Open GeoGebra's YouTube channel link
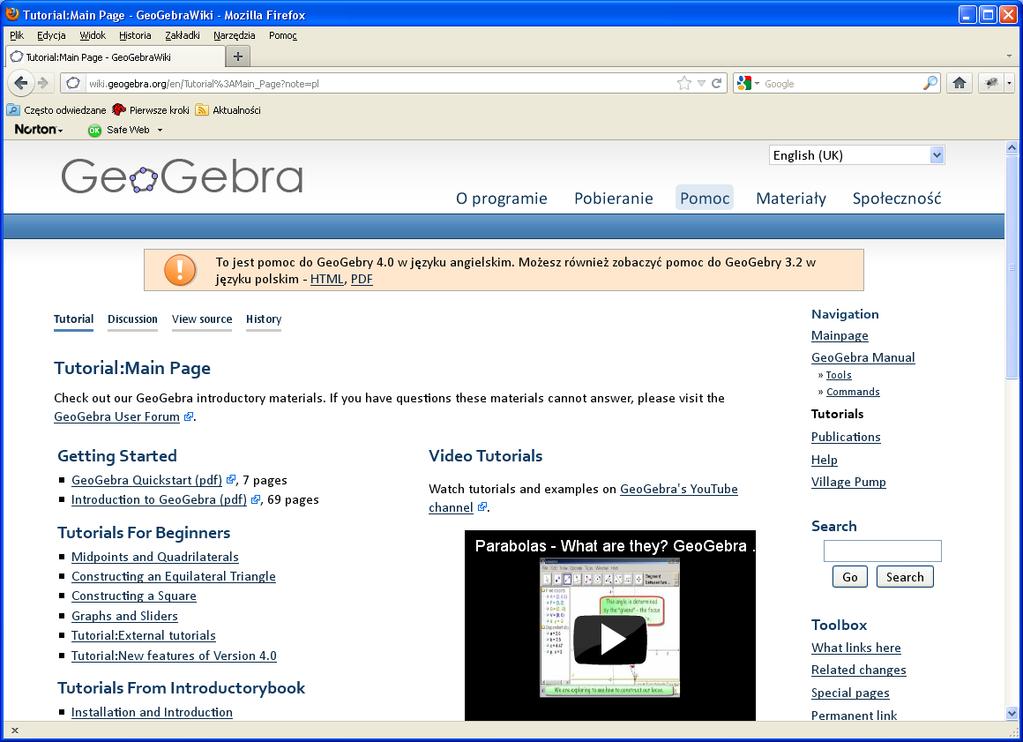The image size is (1023, 742). [x=679, y=489]
